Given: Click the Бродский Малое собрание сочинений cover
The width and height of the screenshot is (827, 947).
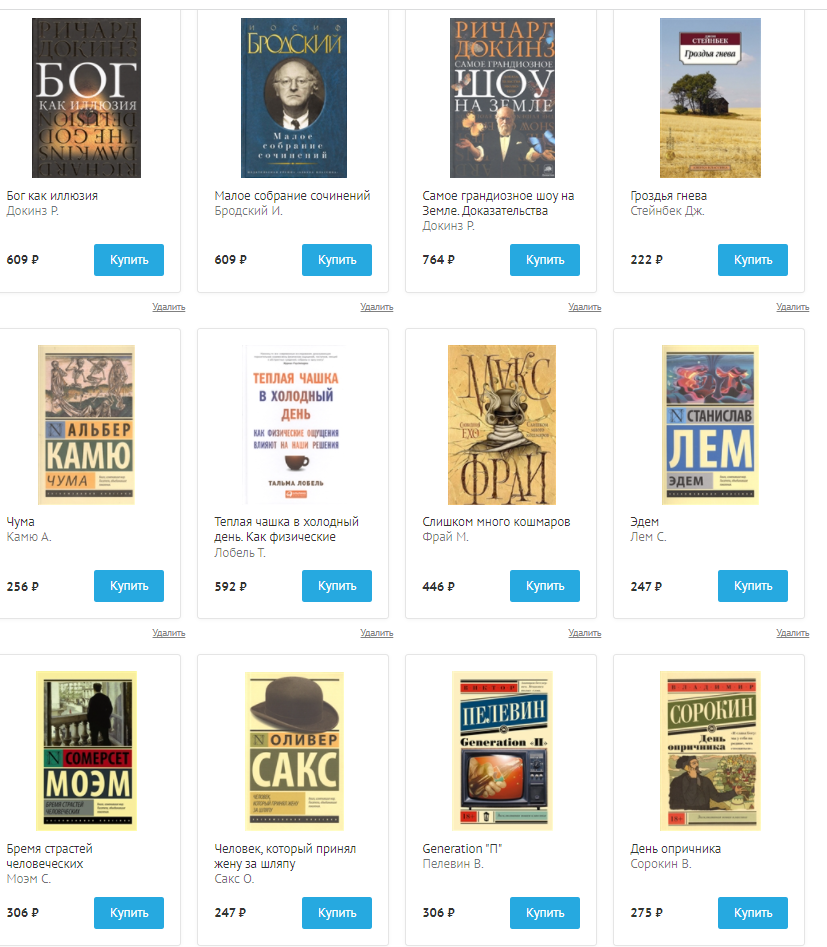Looking at the screenshot, I should click(x=294, y=98).
